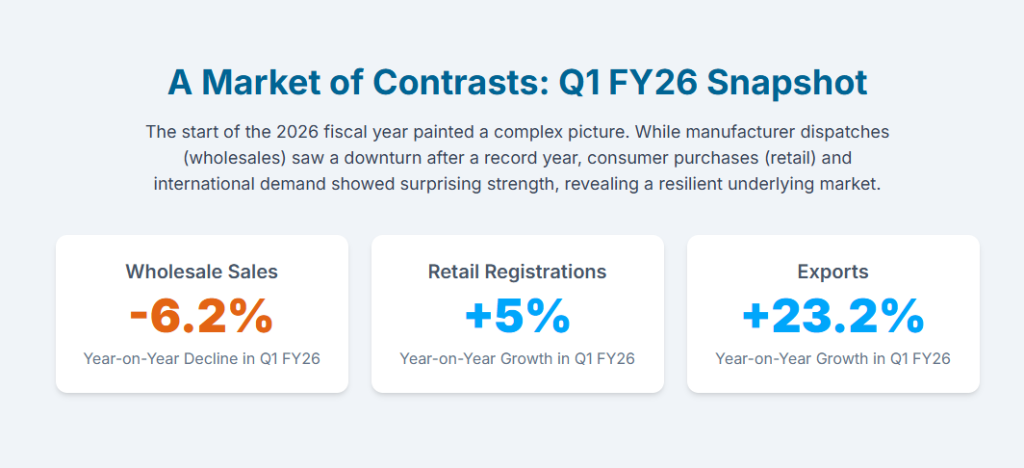Select the orange -6.2% figure

click(202, 316)
